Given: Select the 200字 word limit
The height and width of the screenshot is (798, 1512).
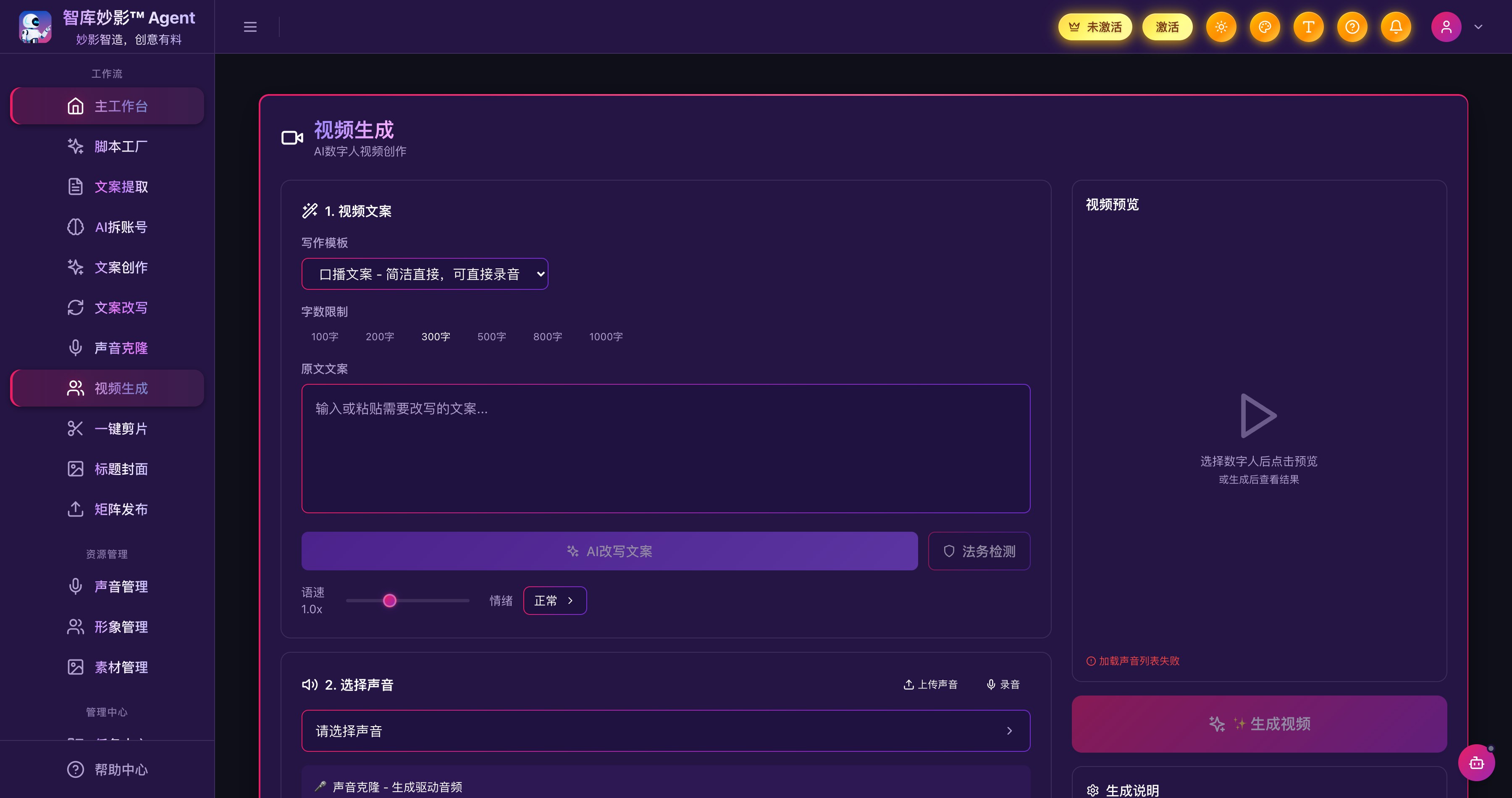Looking at the screenshot, I should [380, 337].
